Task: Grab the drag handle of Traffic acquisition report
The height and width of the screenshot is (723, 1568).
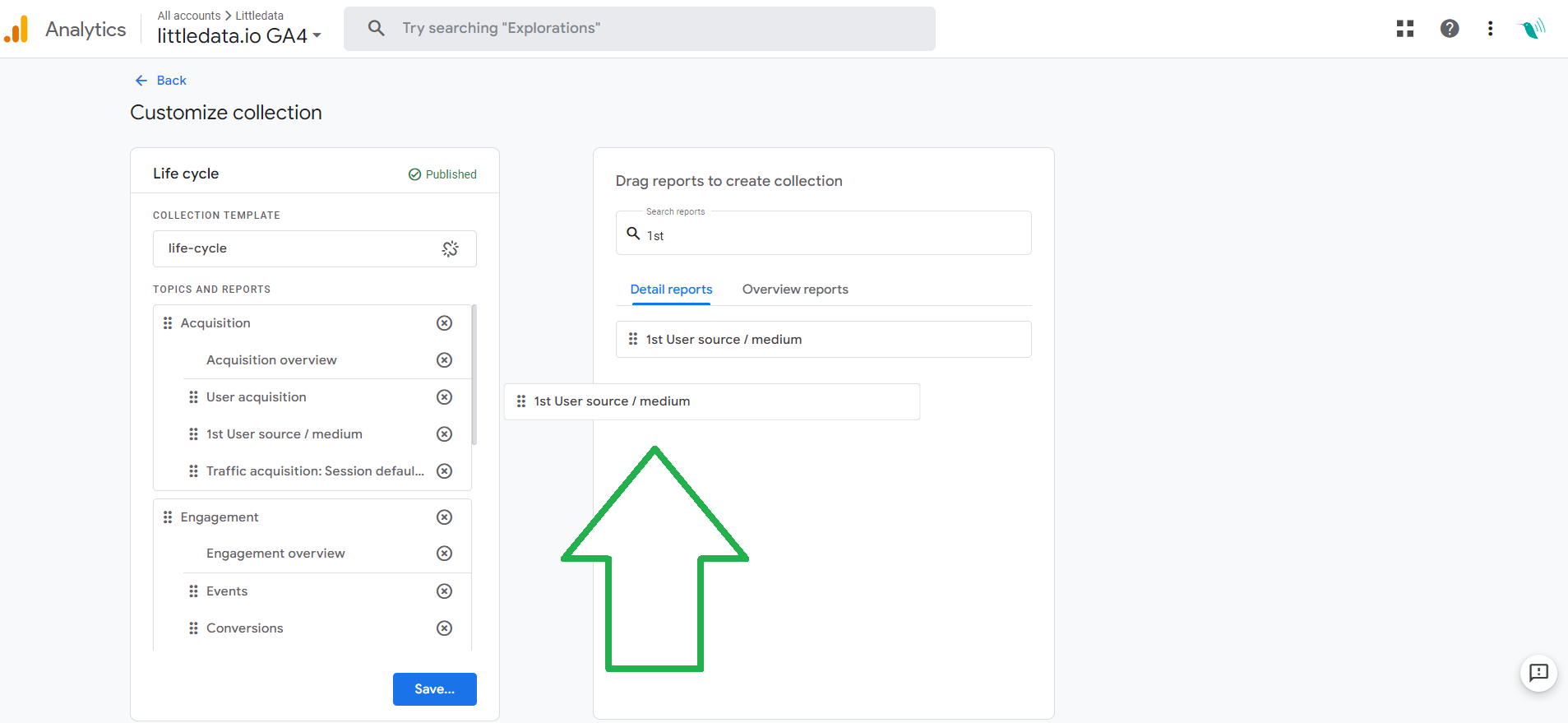Action: point(193,471)
